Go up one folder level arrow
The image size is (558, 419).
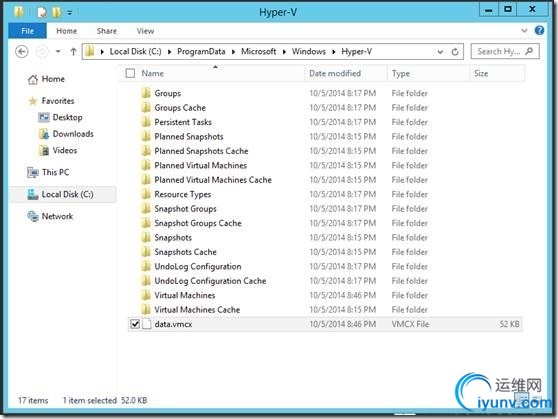pos(73,52)
